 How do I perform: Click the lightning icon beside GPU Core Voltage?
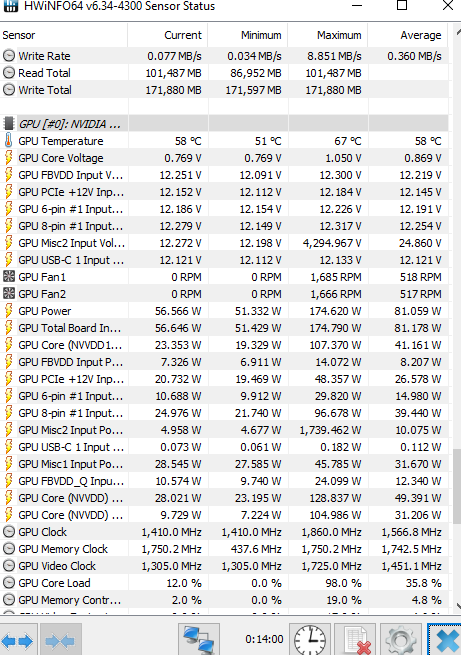(x=8, y=158)
